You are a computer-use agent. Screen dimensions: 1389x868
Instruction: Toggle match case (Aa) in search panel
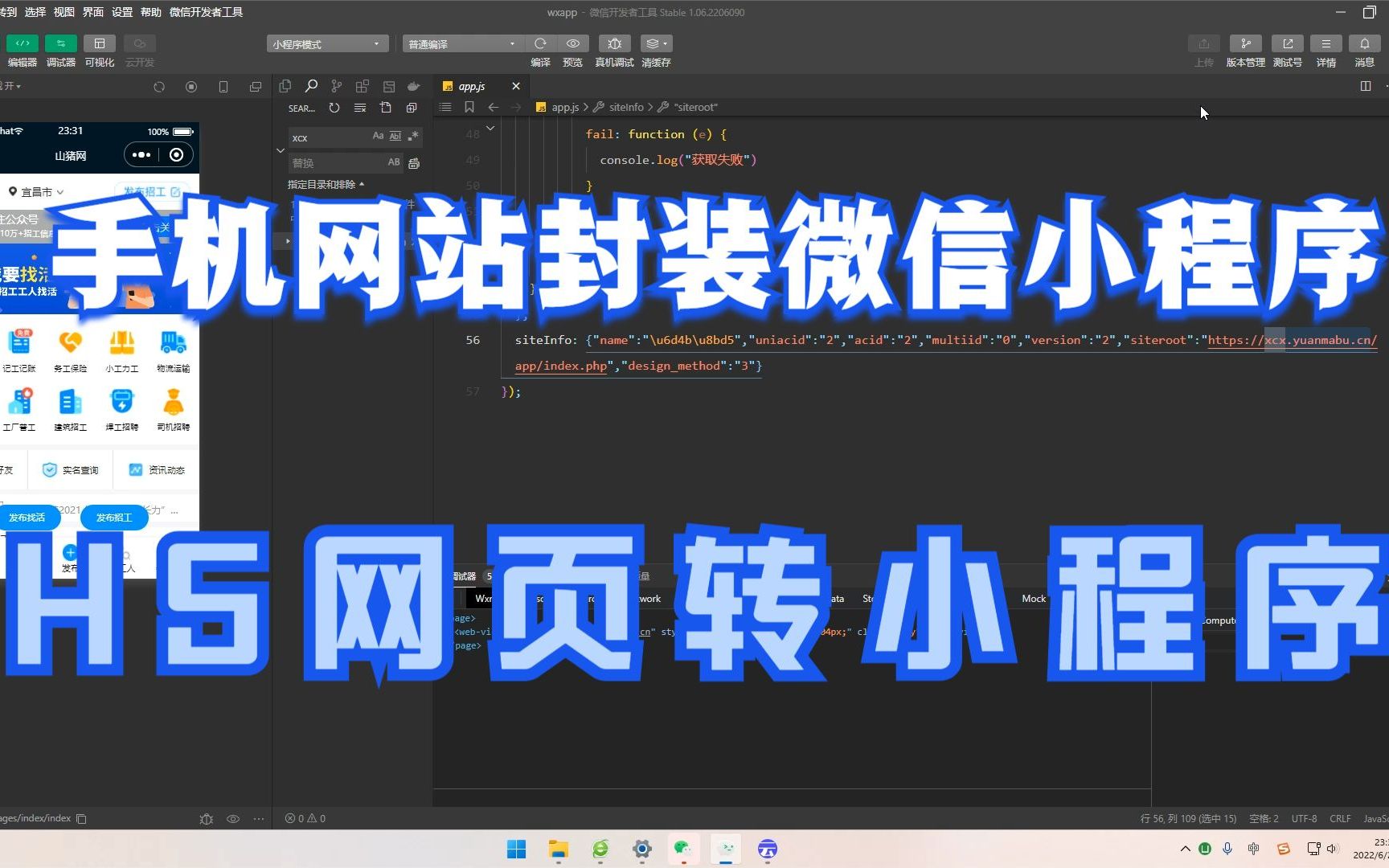379,136
